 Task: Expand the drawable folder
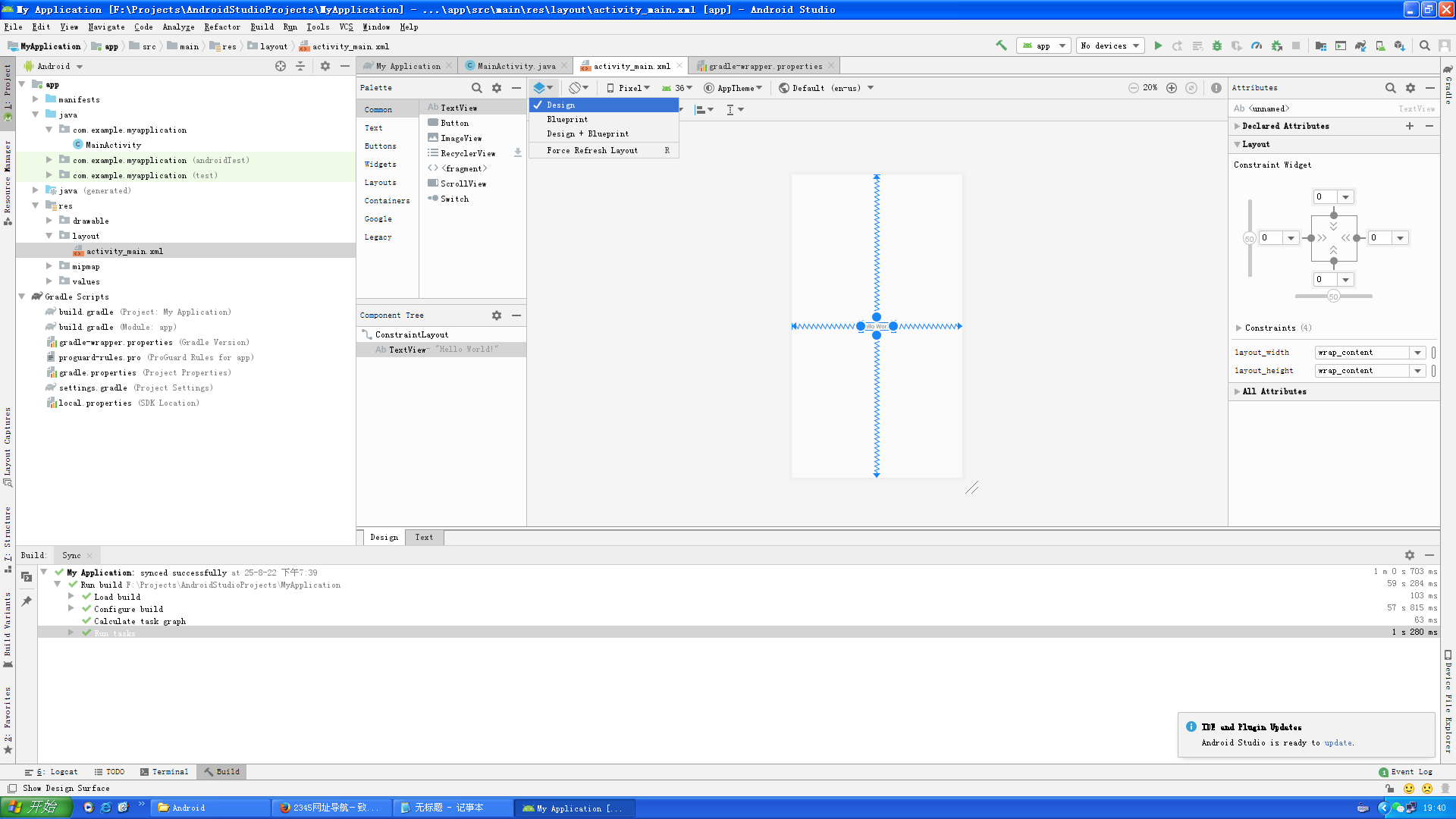tap(49, 221)
